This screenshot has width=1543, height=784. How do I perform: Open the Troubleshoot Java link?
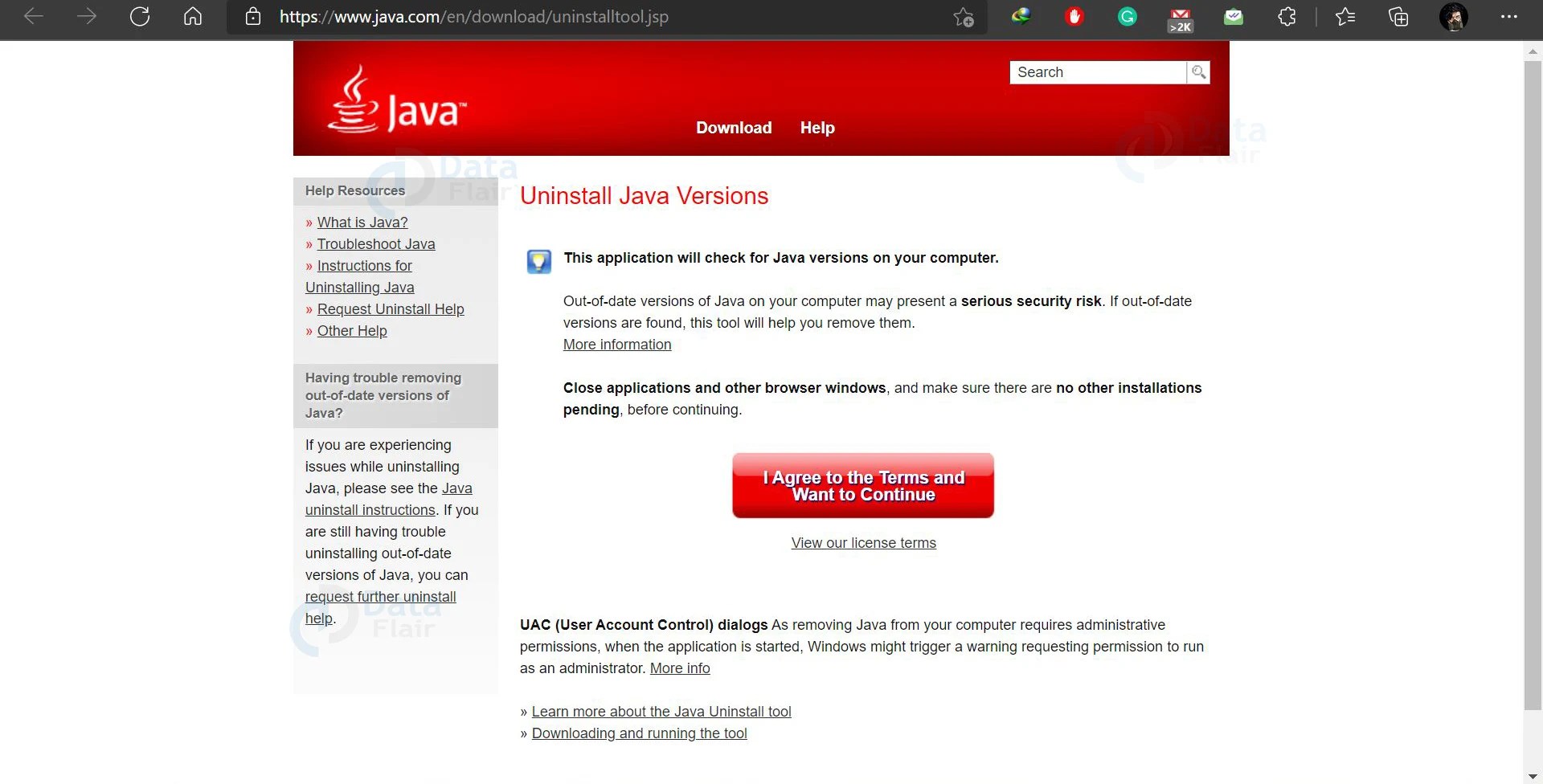376,244
